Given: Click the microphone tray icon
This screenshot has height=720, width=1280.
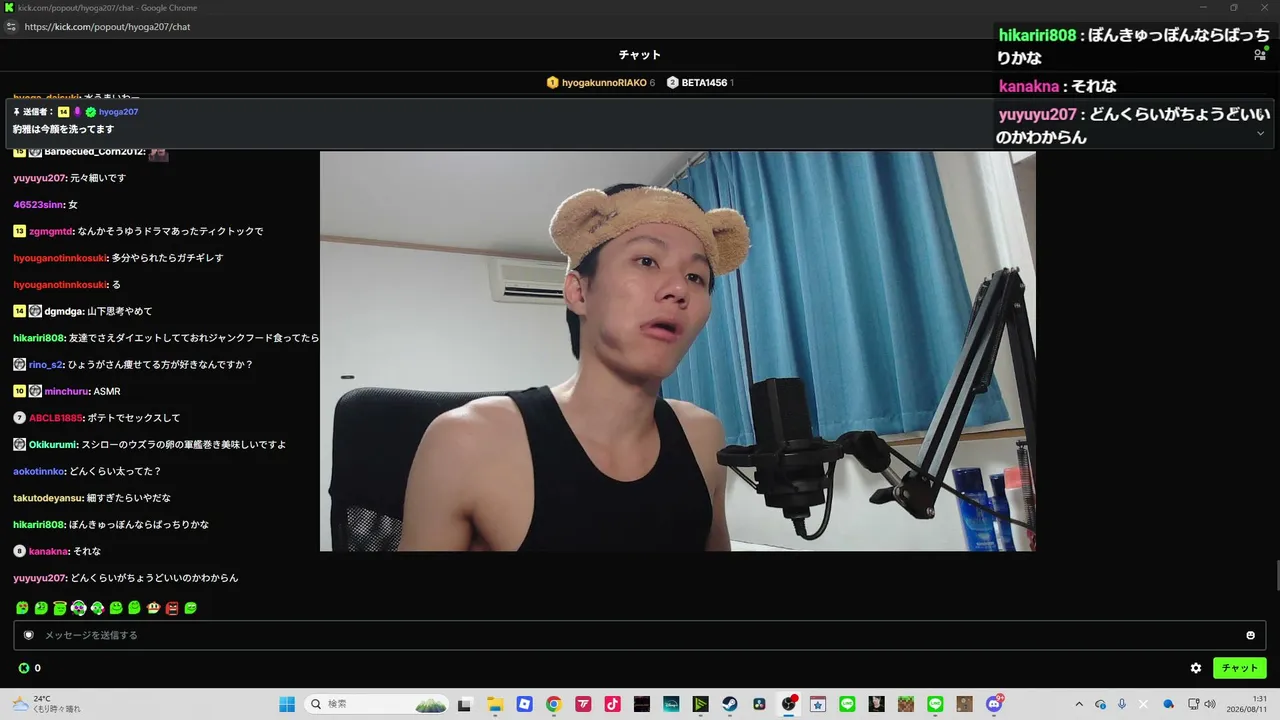Looking at the screenshot, I should coord(1122,704).
